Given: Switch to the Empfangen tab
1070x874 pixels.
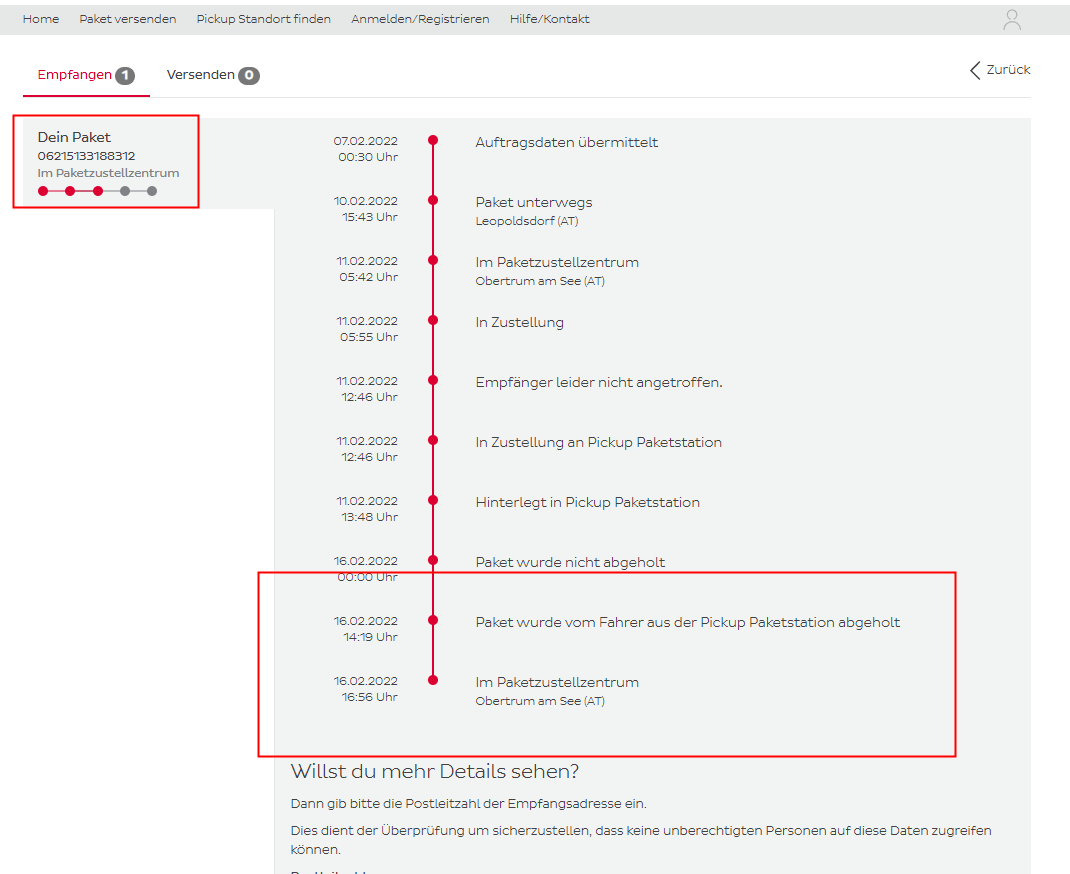Looking at the screenshot, I should (75, 75).
